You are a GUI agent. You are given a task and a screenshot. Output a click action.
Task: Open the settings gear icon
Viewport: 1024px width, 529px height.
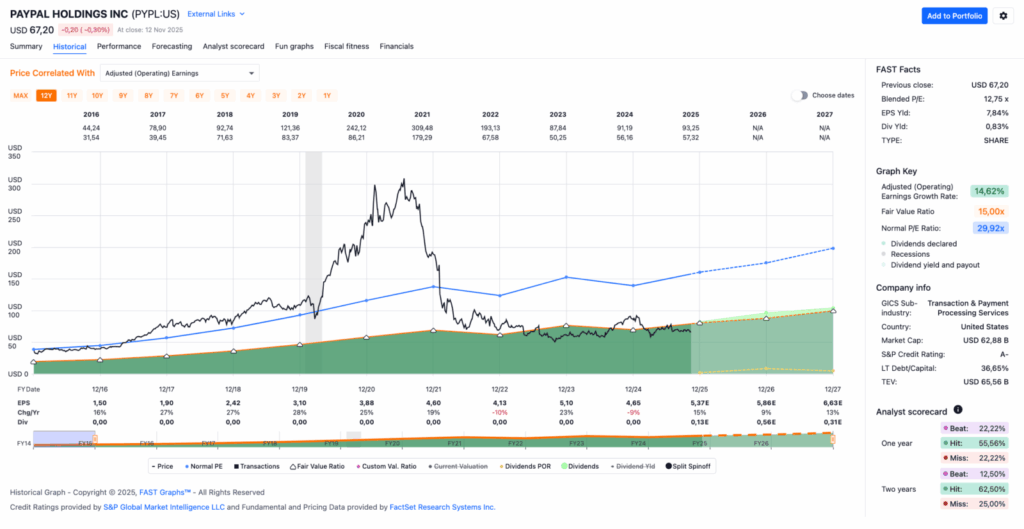click(x=1003, y=16)
